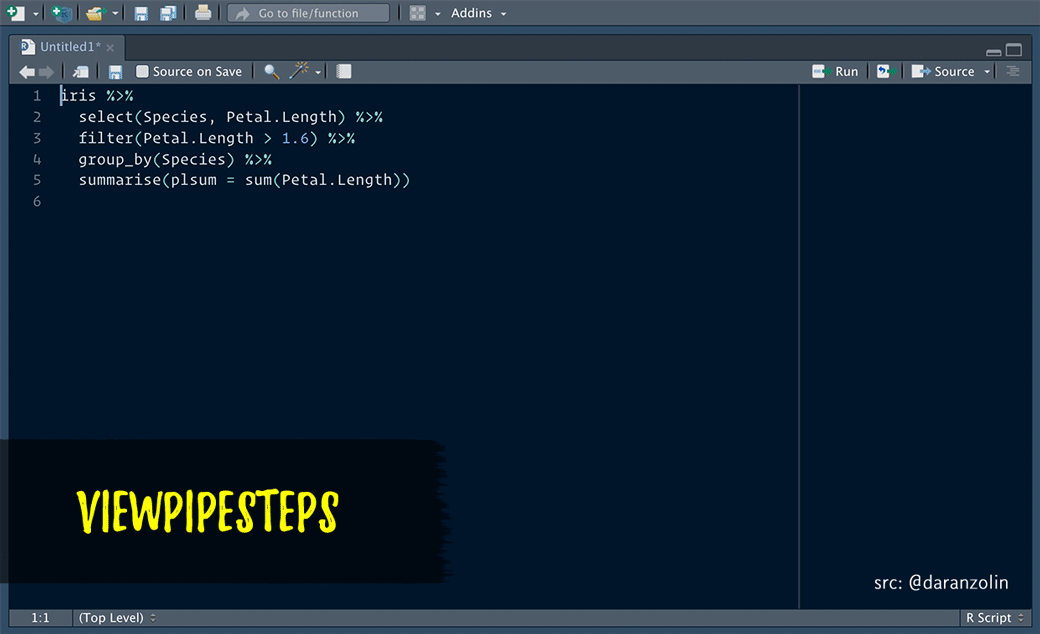Select the Untitled1 editor tab
The width and height of the screenshot is (1040, 634).
[65, 46]
